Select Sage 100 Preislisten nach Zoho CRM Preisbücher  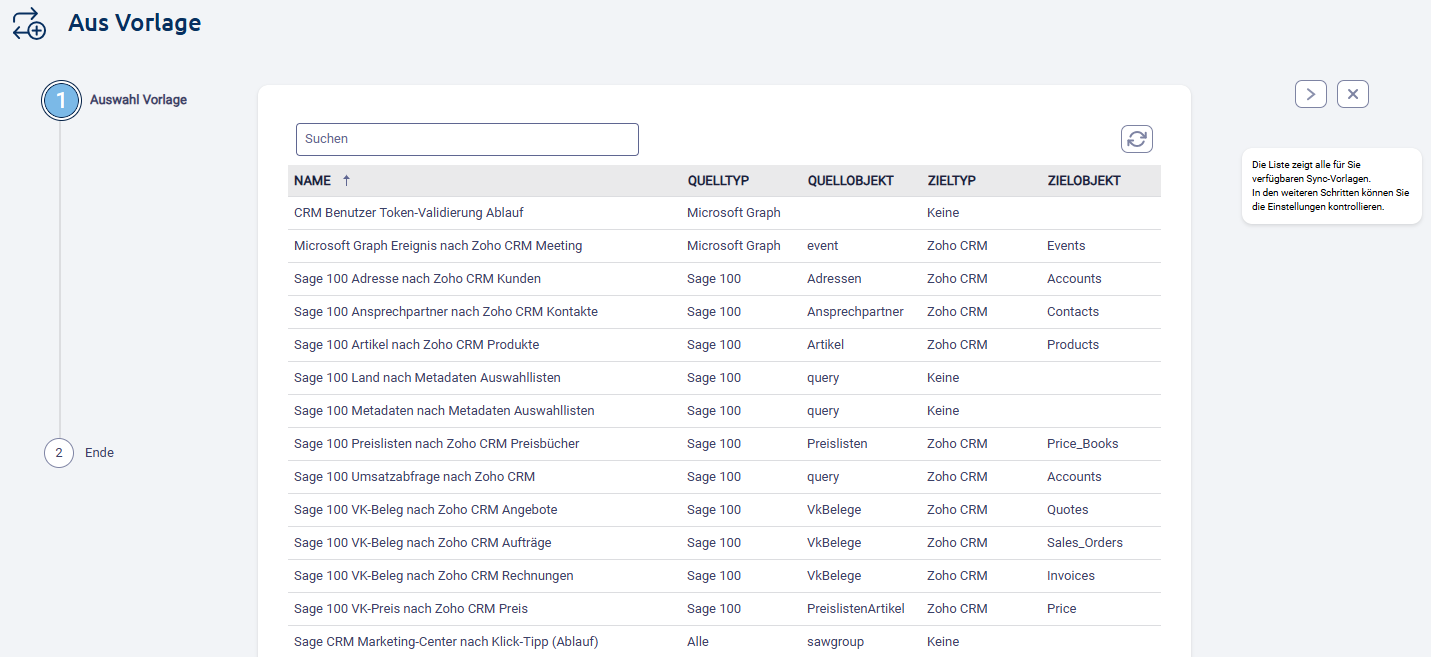(x=436, y=444)
